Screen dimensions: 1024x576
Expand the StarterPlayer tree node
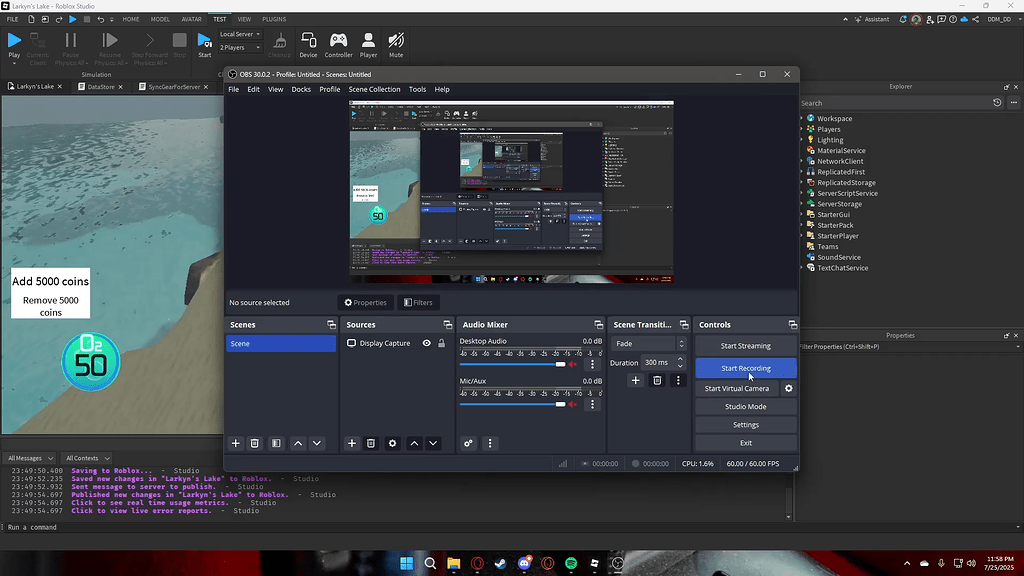click(803, 236)
